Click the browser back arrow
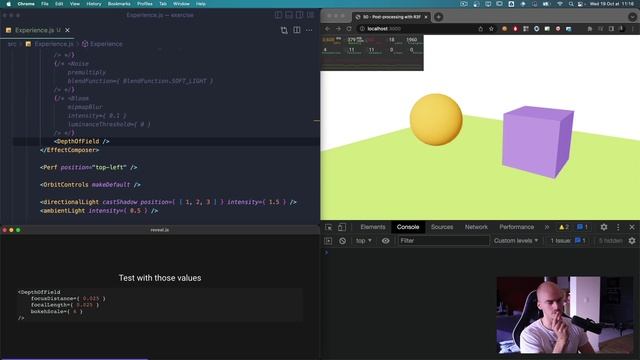 click(327, 29)
